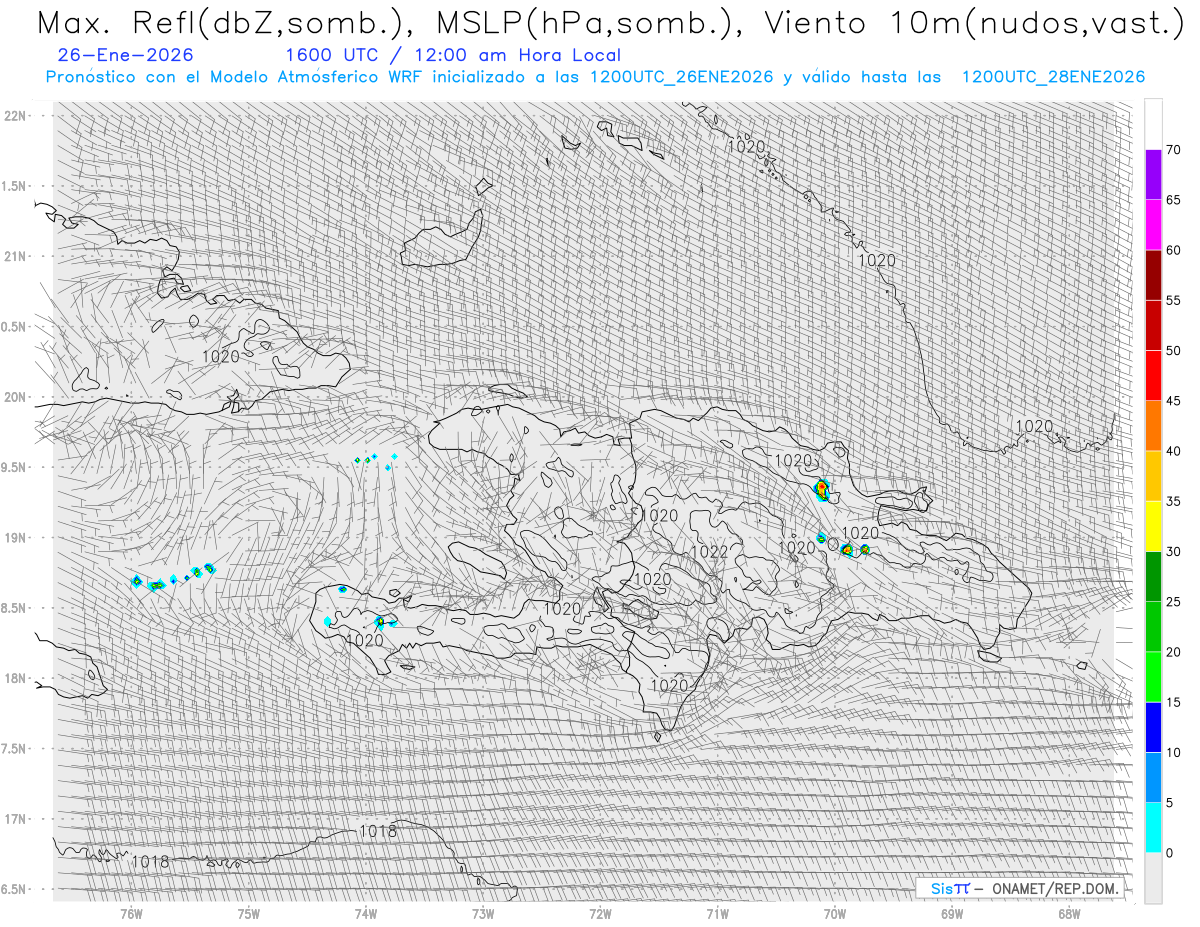
Task: Click the purple 65–70 dBZ legend color
Action: pos(1153,175)
